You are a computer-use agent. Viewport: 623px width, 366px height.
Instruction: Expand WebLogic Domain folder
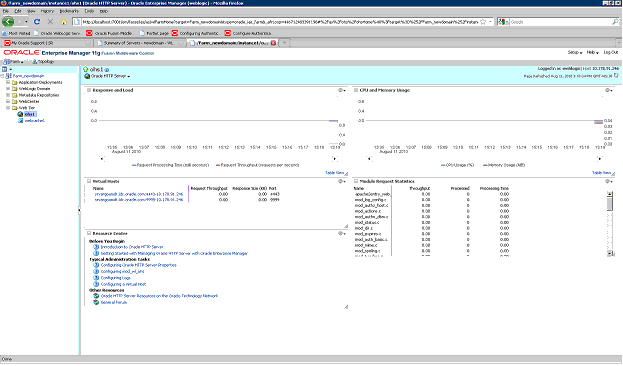(x=8, y=89)
